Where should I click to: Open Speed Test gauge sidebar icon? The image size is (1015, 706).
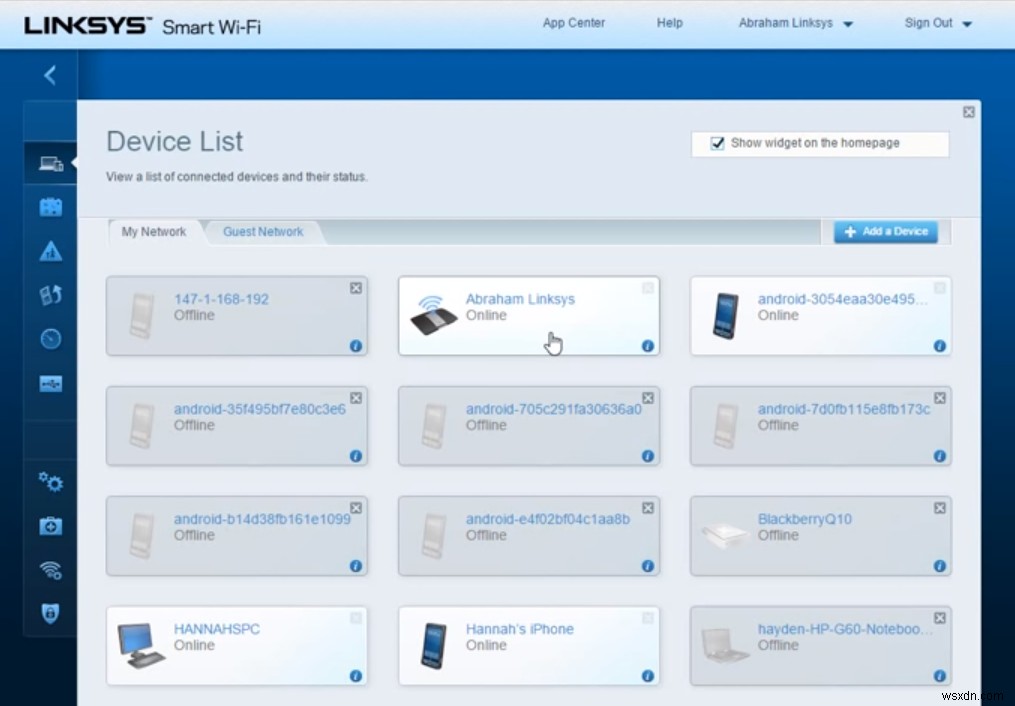pyautogui.click(x=50, y=338)
